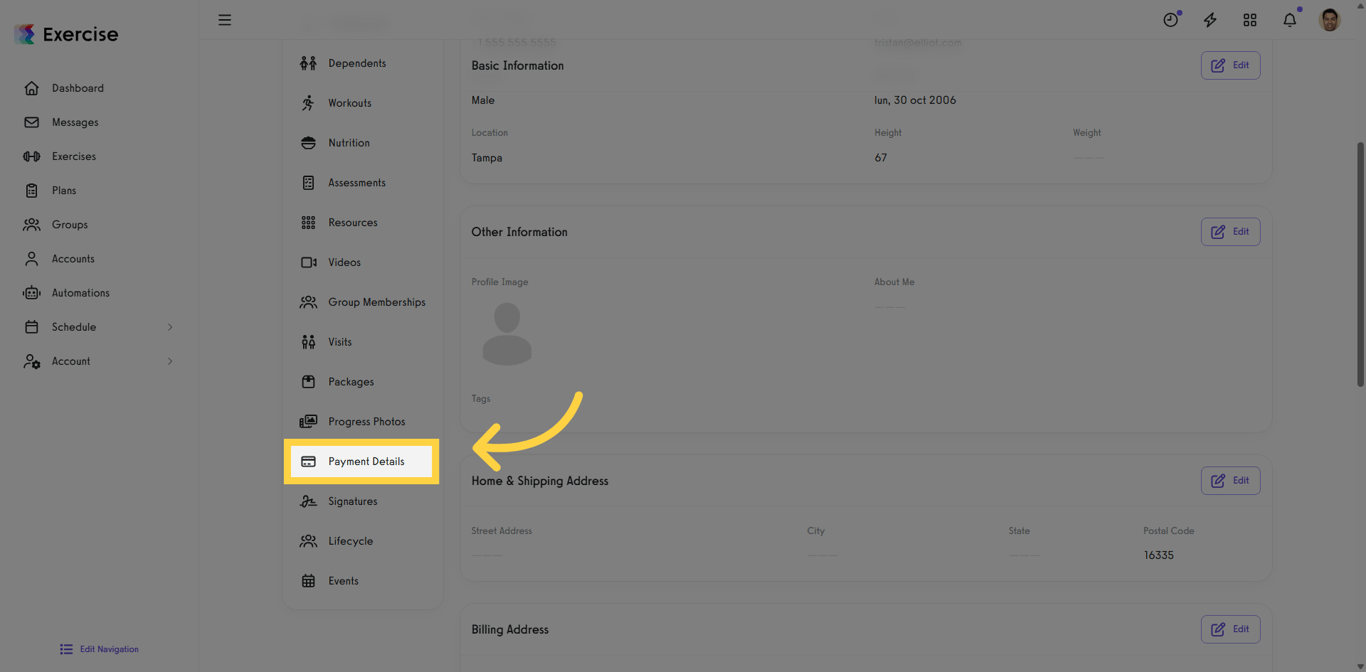Click Edit on Basic Information
This screenshot has width=1366, height=672.
[x=1230, y=65]
